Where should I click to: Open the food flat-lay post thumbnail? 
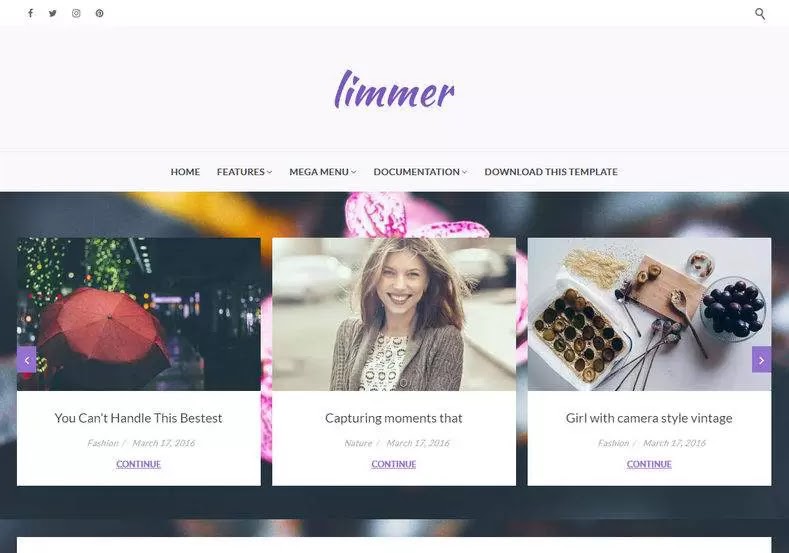tap(649, 314)
